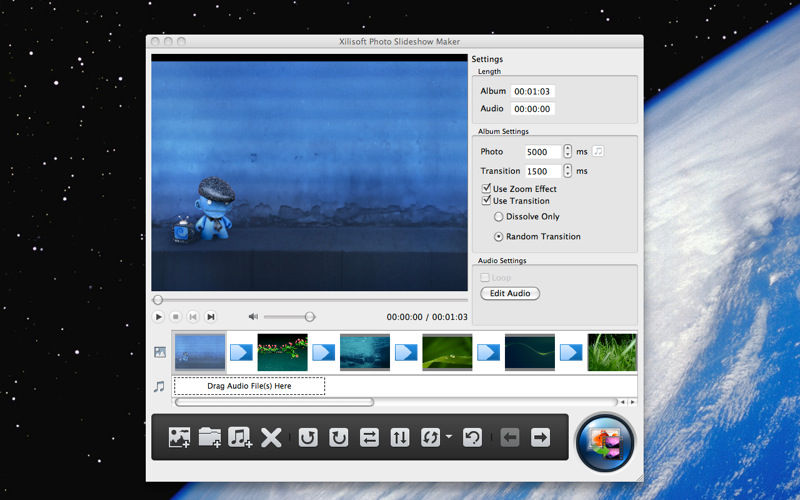
Task: Click the preview seek bar handle
Action: tap(158, 299)
